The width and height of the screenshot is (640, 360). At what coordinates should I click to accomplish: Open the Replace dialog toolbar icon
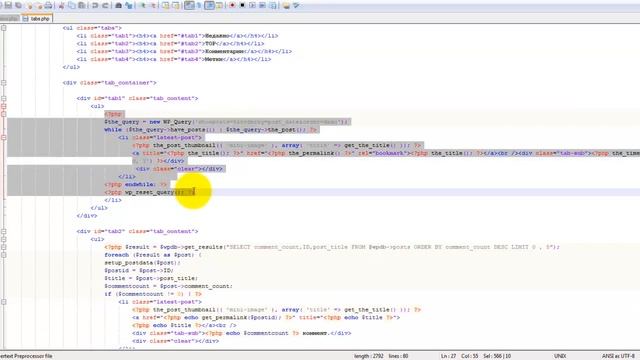coord(129,5)
